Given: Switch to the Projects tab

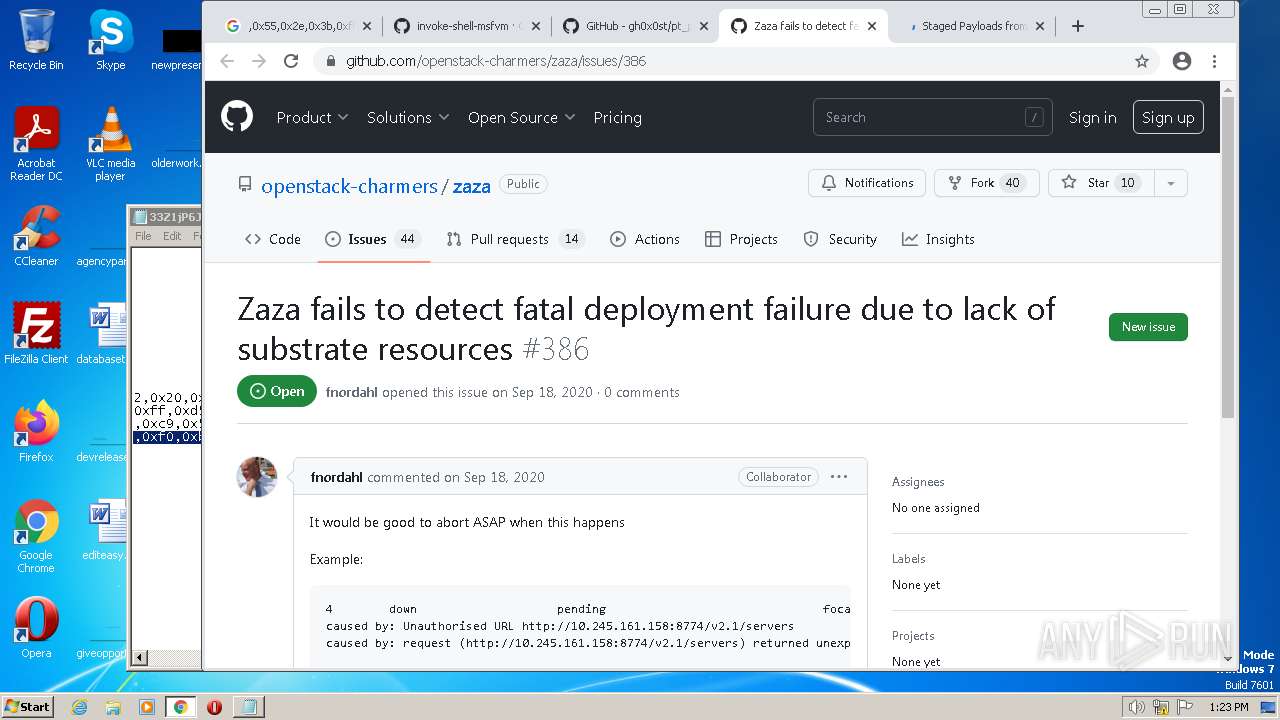Looking at the screenshot, I should coord(741,239).
